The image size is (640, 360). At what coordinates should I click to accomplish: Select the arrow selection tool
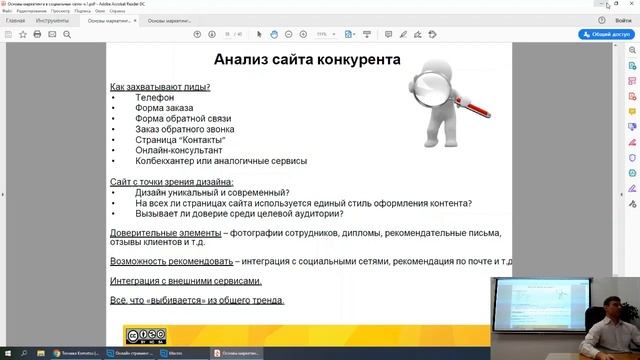(x=259, y=34)
